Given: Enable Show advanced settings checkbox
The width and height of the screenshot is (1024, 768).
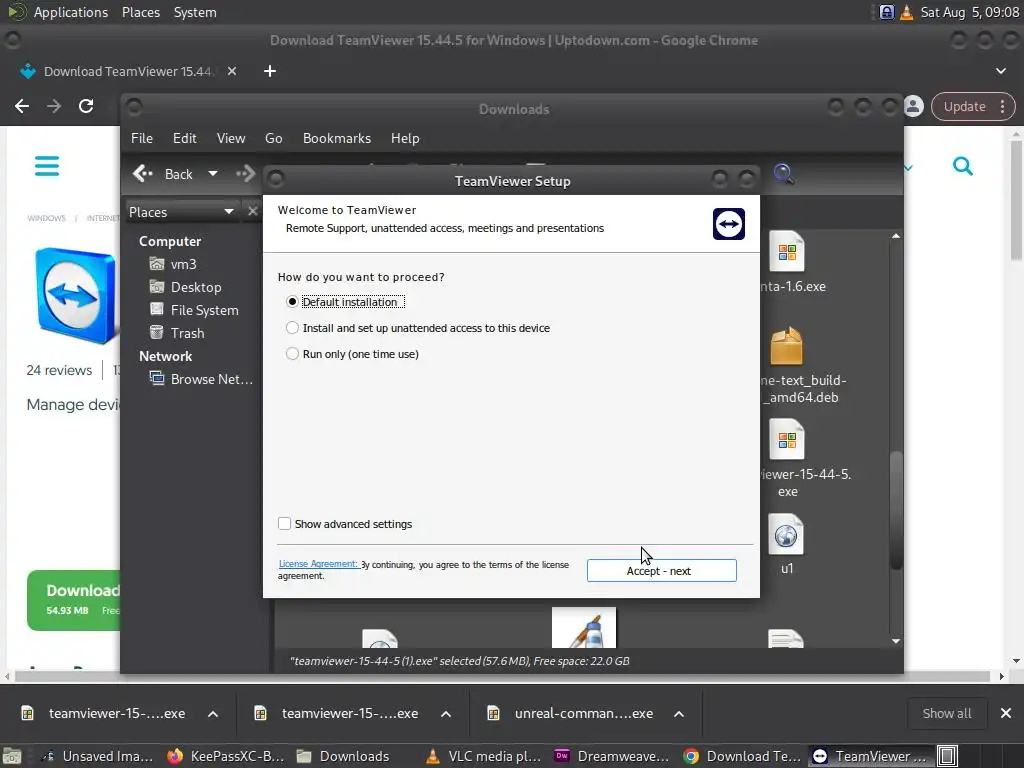Looking at the screenshot, I should (284, 524).
